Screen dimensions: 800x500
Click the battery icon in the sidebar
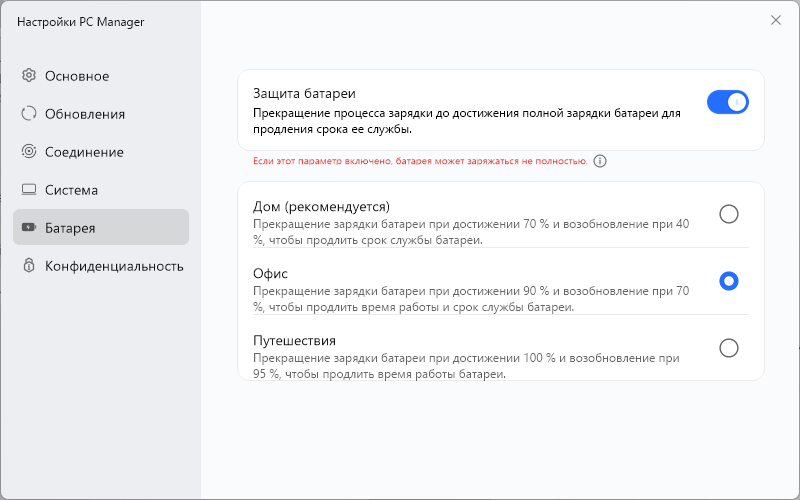29,228
